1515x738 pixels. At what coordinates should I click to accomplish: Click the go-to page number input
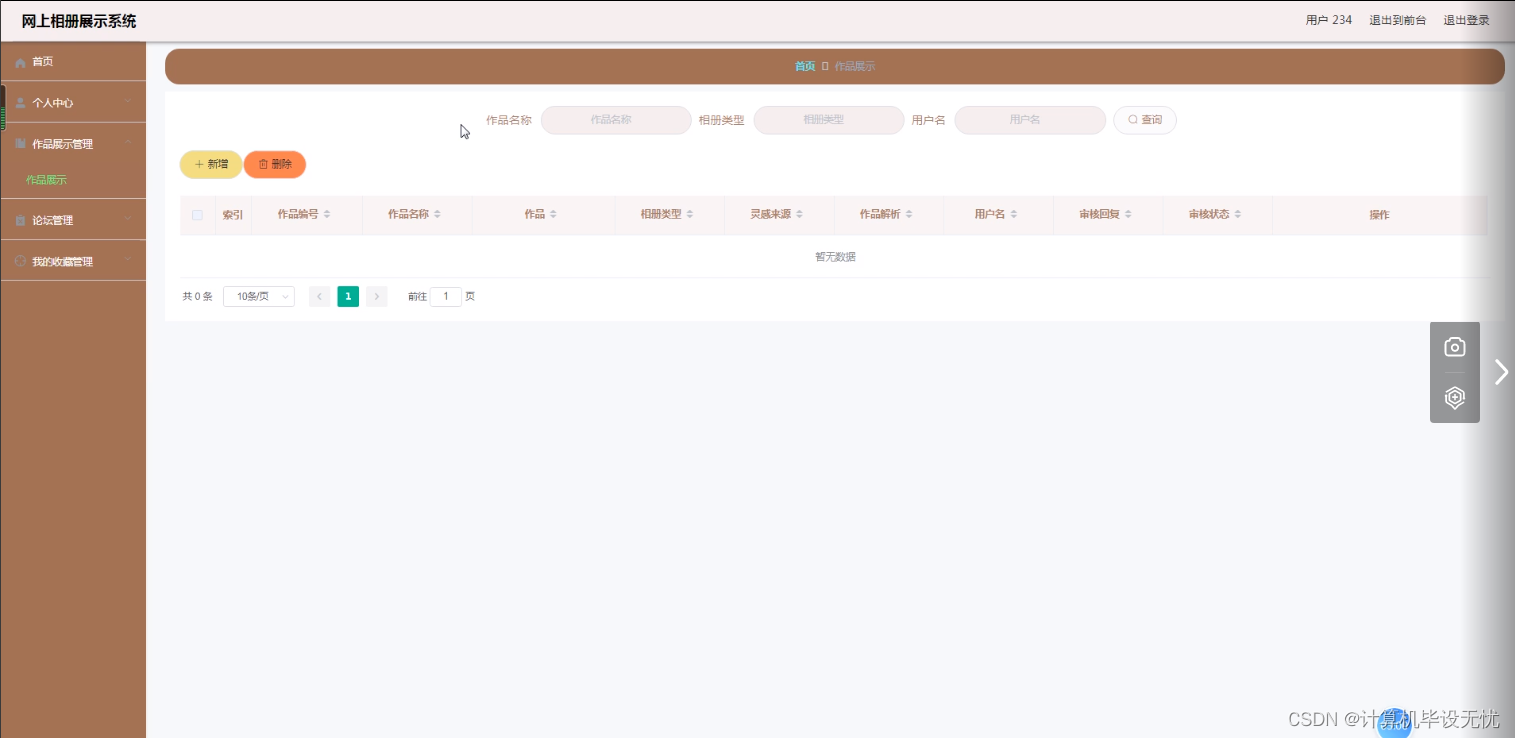click(x=446, y=296)
